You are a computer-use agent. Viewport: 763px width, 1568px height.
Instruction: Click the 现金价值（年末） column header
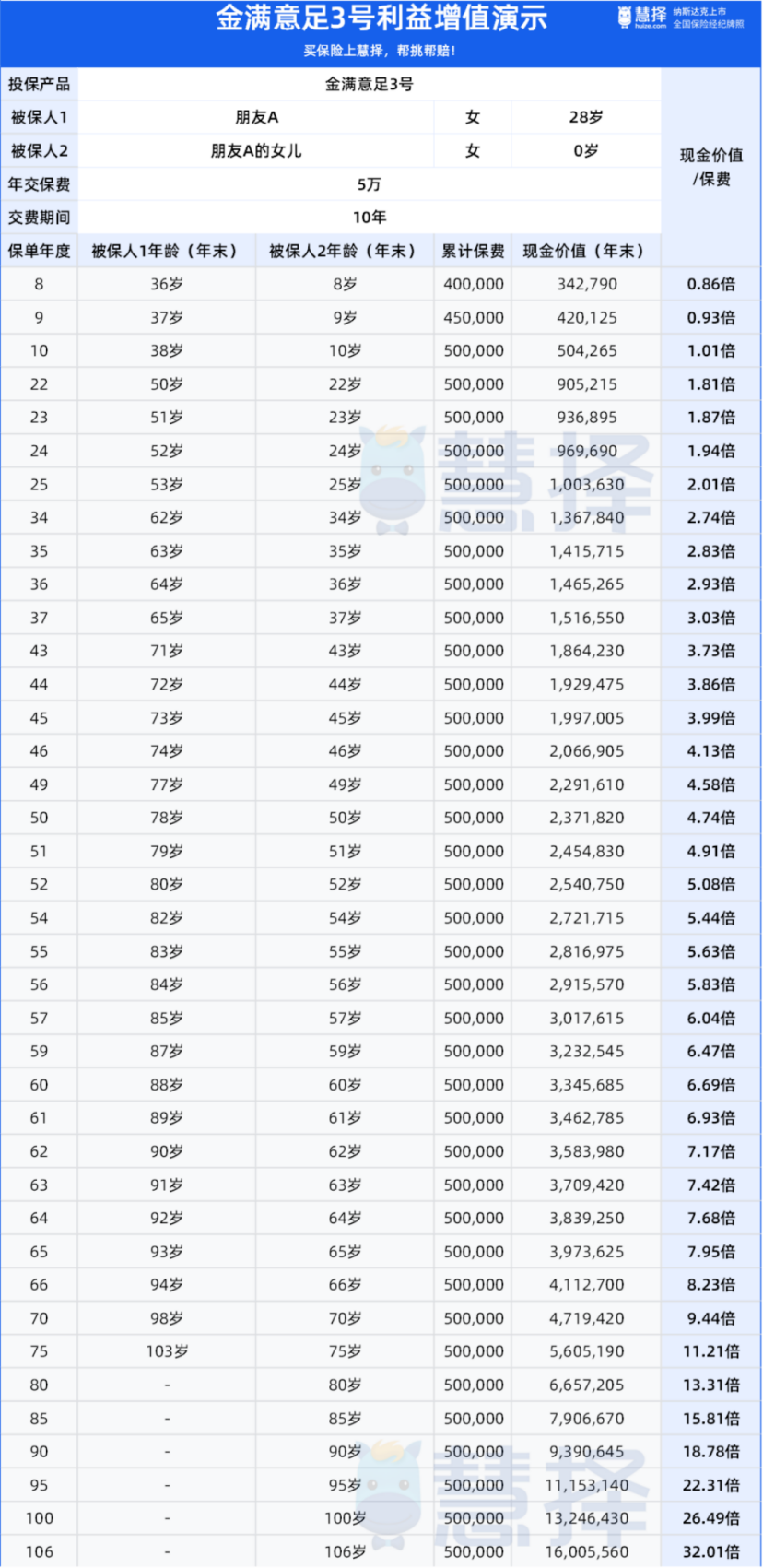(x=585, y=251)
